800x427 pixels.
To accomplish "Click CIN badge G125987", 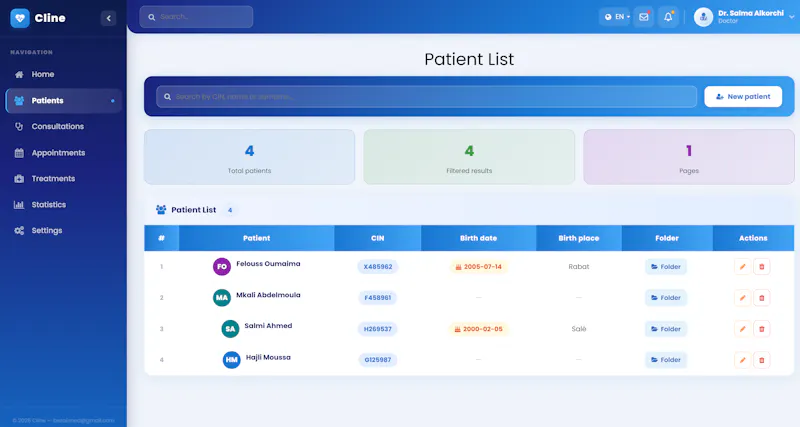I will tap(378, 360).
